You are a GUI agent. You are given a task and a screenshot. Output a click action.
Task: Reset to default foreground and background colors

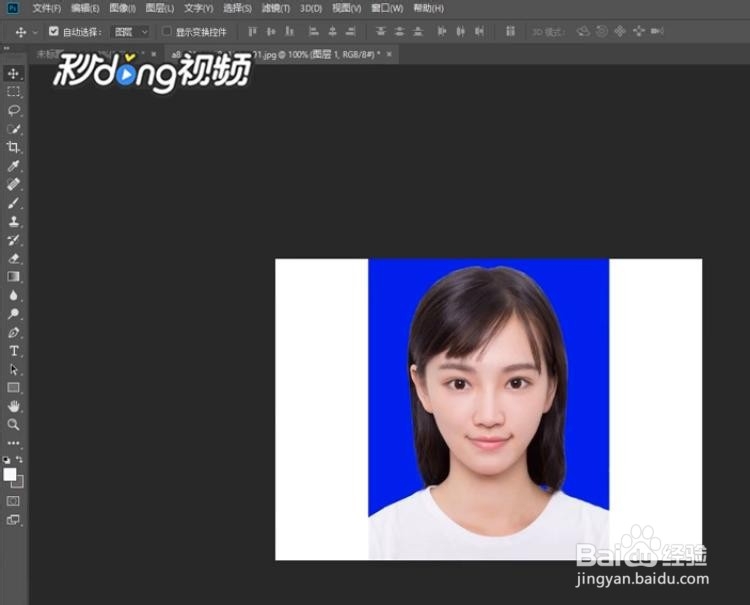click(x=6, y=460)
